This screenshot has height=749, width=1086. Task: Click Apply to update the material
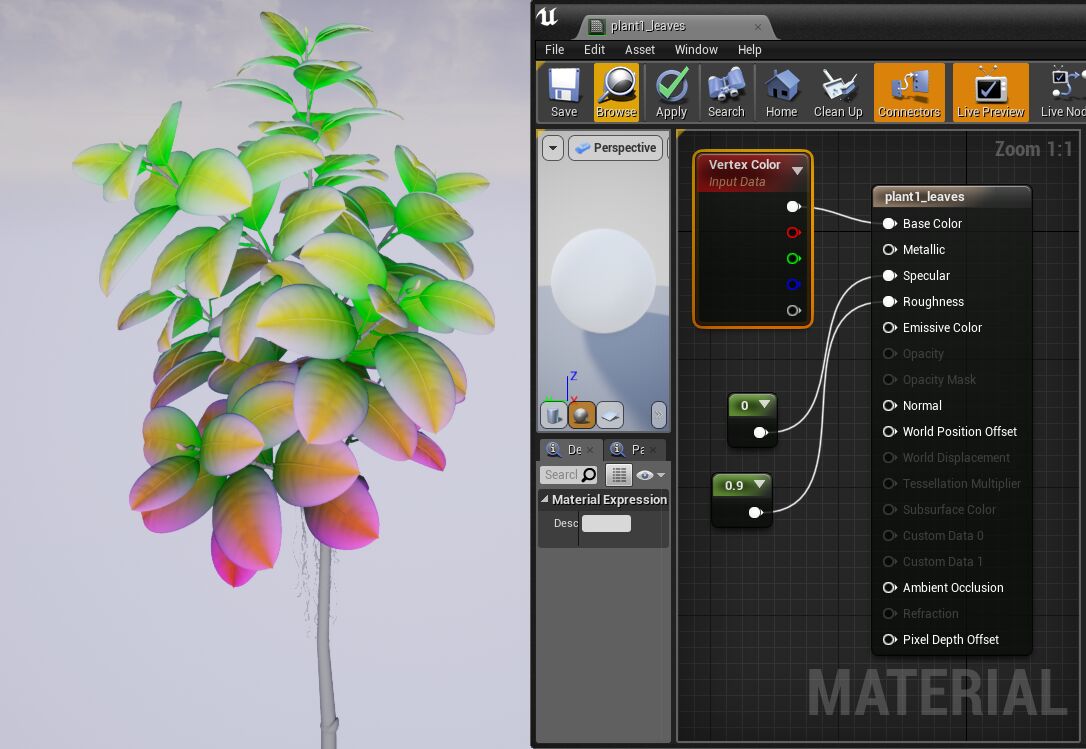[x=671, y=91]
